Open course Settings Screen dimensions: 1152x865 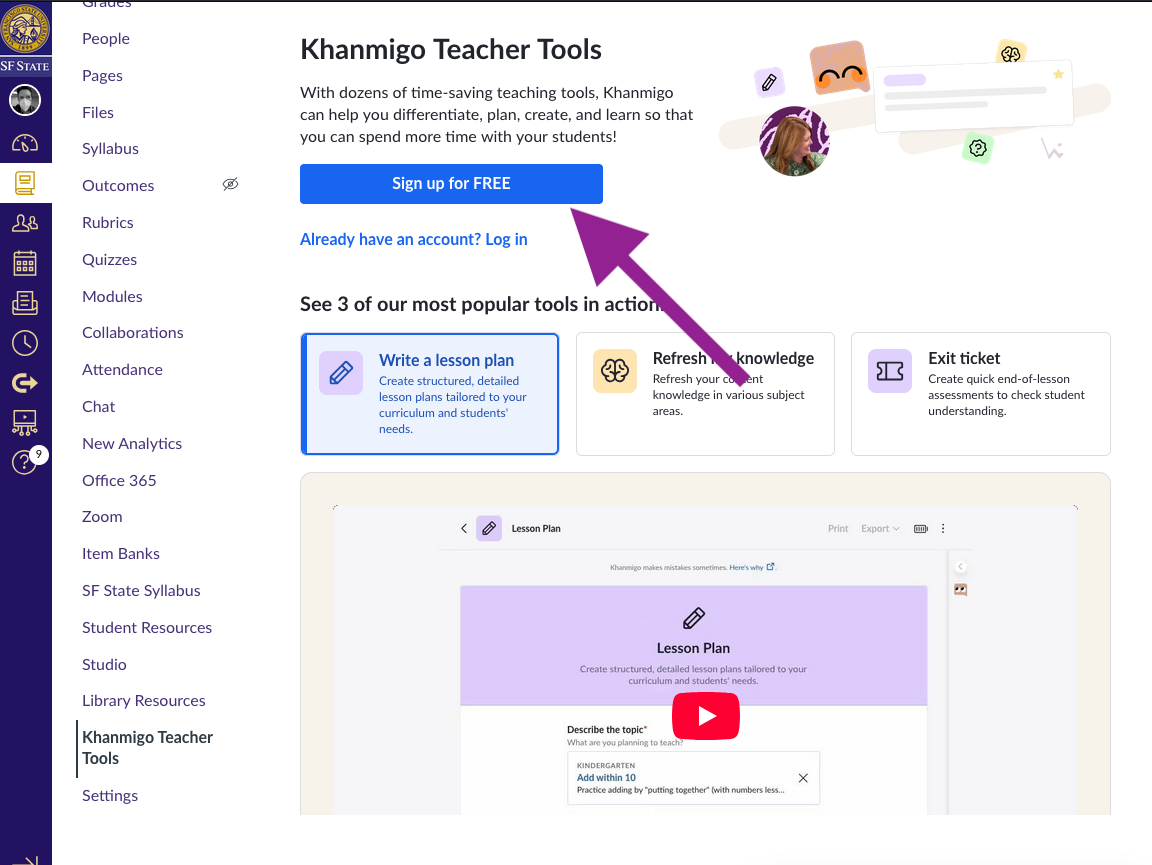click(110, 796)
